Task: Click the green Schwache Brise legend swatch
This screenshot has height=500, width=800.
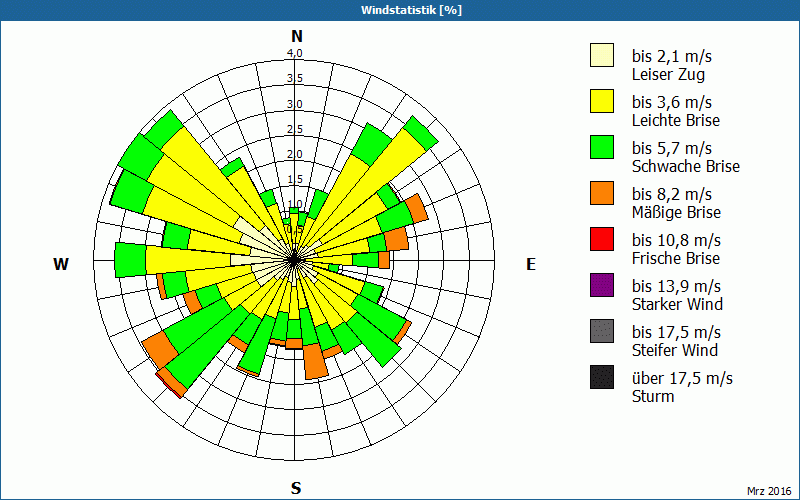Action: tap(601, 147)
